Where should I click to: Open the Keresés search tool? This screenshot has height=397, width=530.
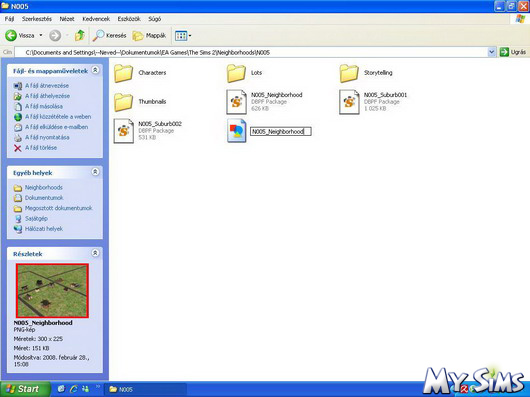pyautogui.click(x=109, y=35)
